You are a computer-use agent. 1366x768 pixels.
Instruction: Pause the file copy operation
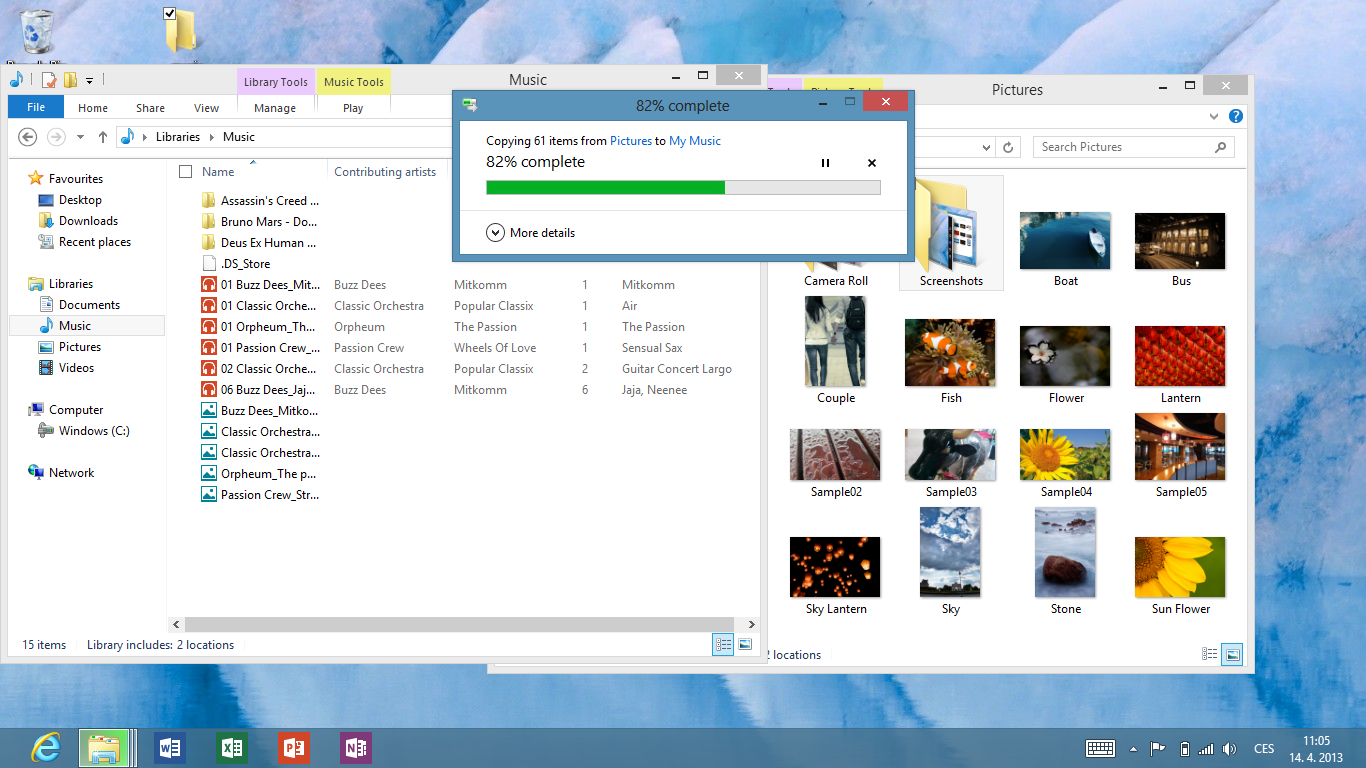point(825,163)
